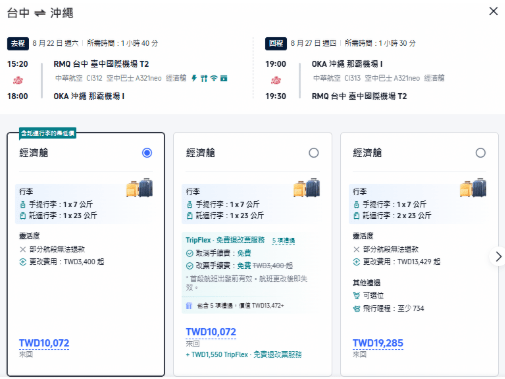Click arrival airport OKA 沖繩 at 18:00
The height and width of the screenshot is (379, 505).
click(89, 96)
